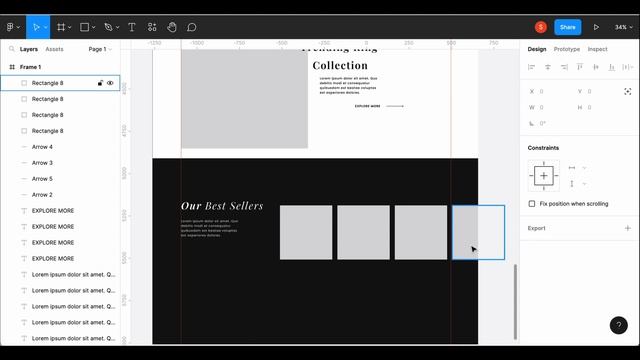Open Frame tool options dropdown arrow
This screenshot has height=360, width=640.
coord(70,27)
